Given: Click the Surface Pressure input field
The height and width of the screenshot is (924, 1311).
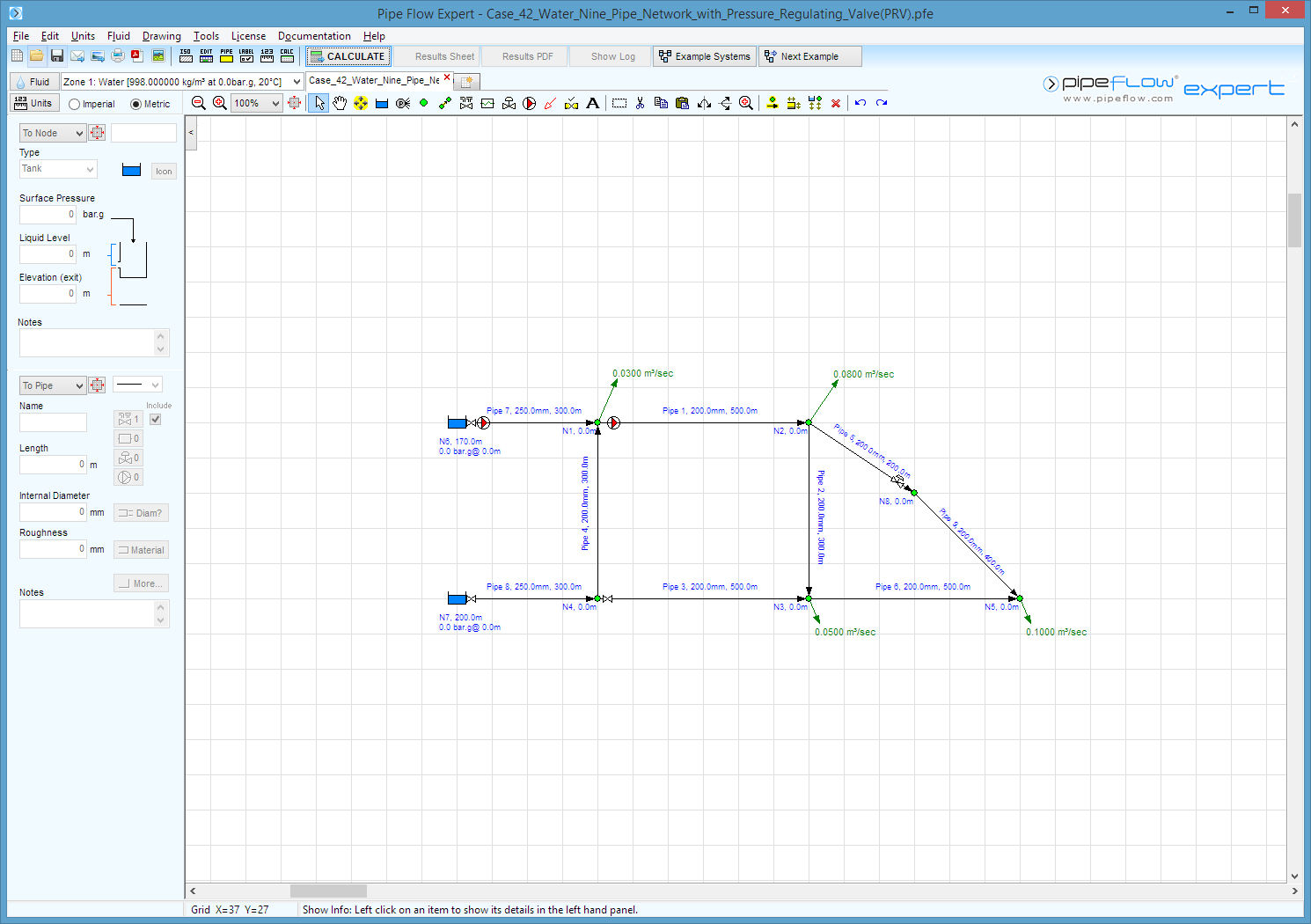Looking at the screenshot, I should [48, 215].
